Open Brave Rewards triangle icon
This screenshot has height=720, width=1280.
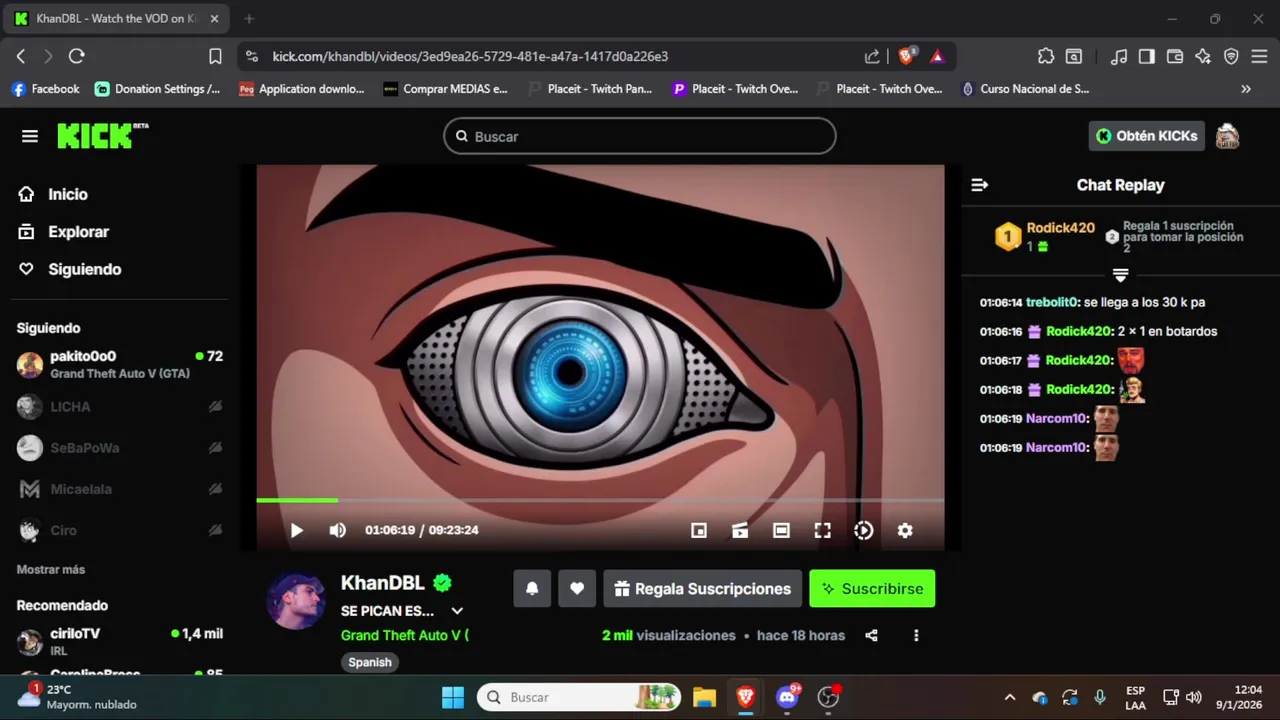(937, 56)
